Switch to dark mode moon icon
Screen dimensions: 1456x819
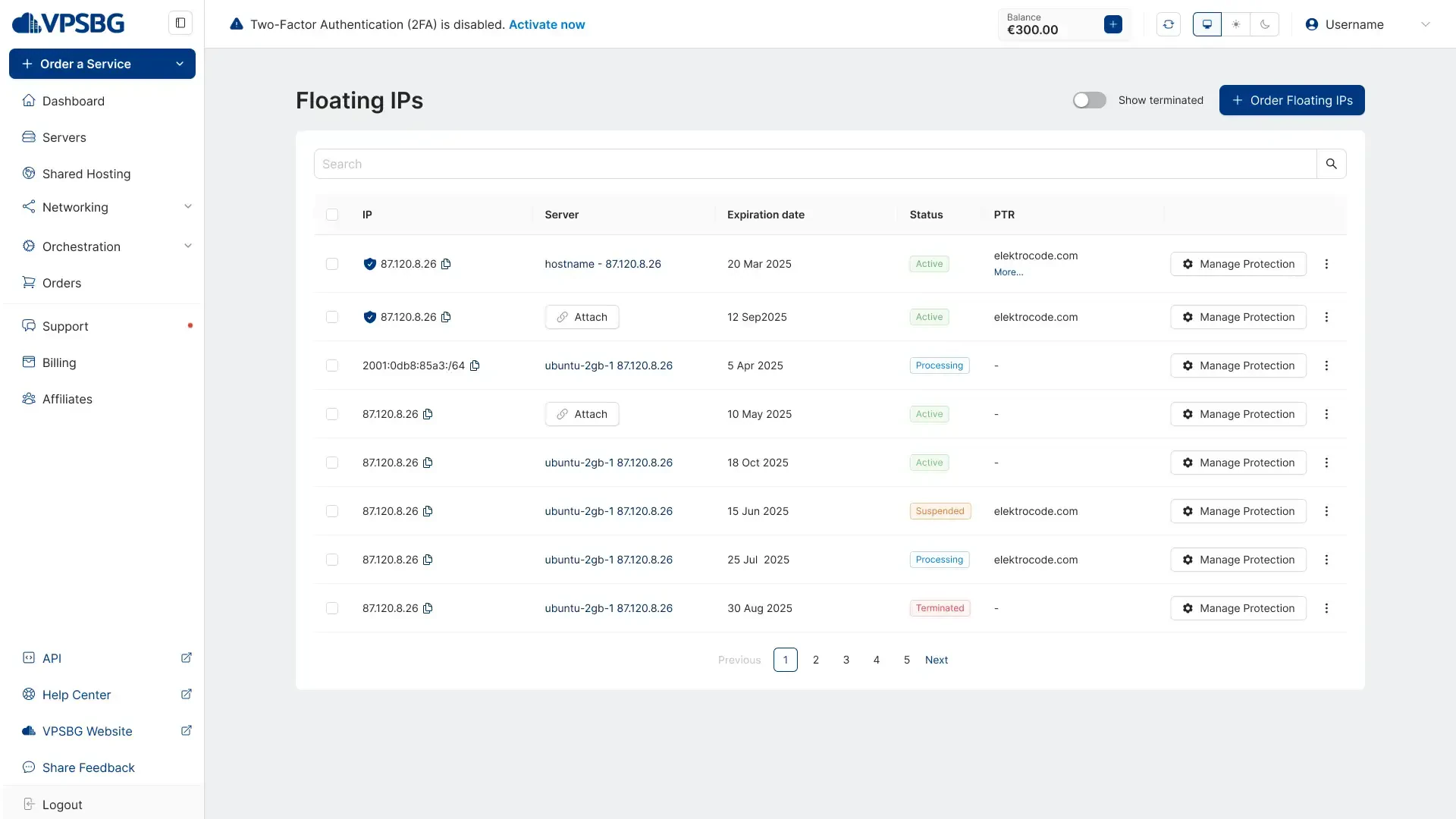coord(1265,24)
